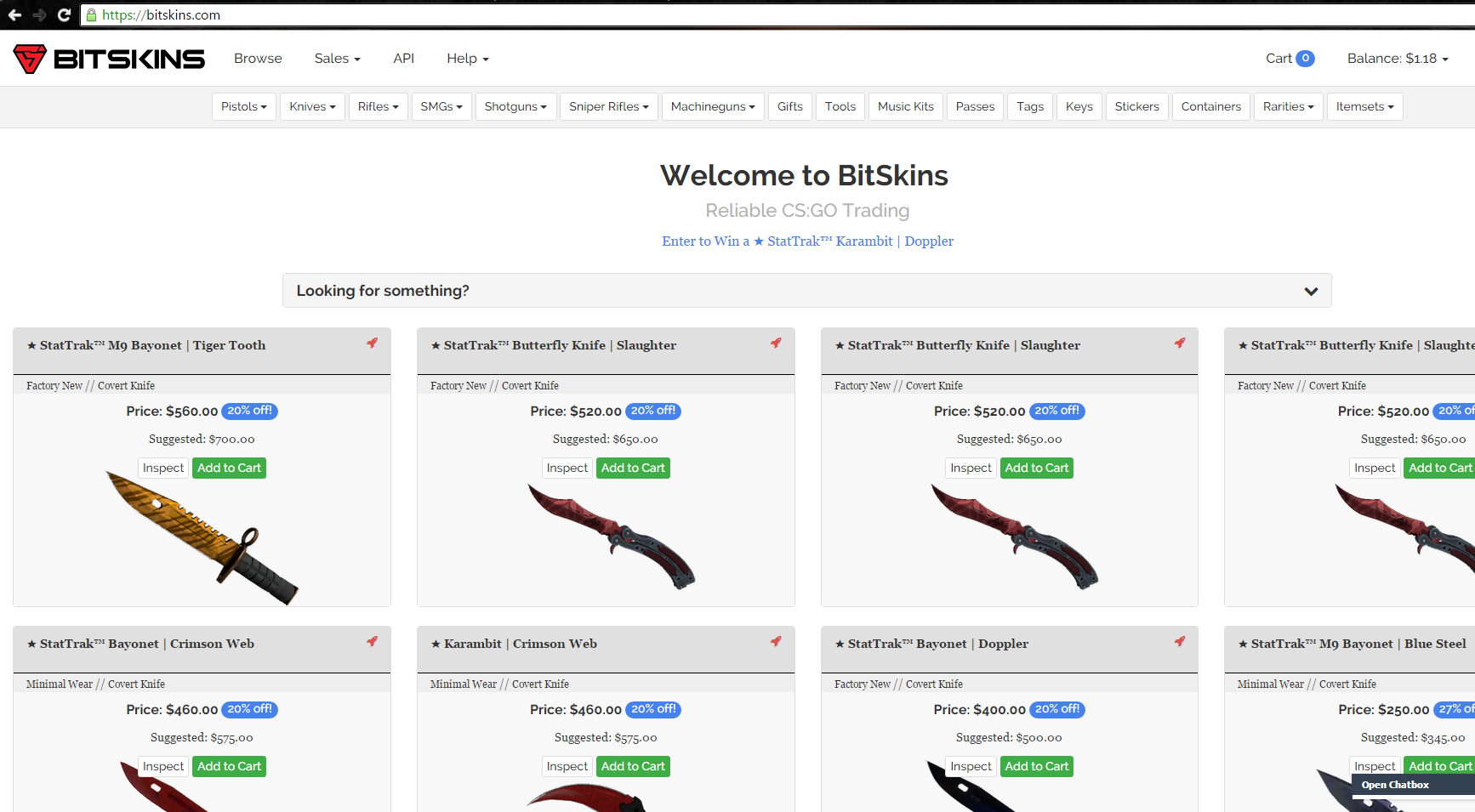
Task: Click the 'Welcome to BitSkins' heading
Action: (804, 175)
